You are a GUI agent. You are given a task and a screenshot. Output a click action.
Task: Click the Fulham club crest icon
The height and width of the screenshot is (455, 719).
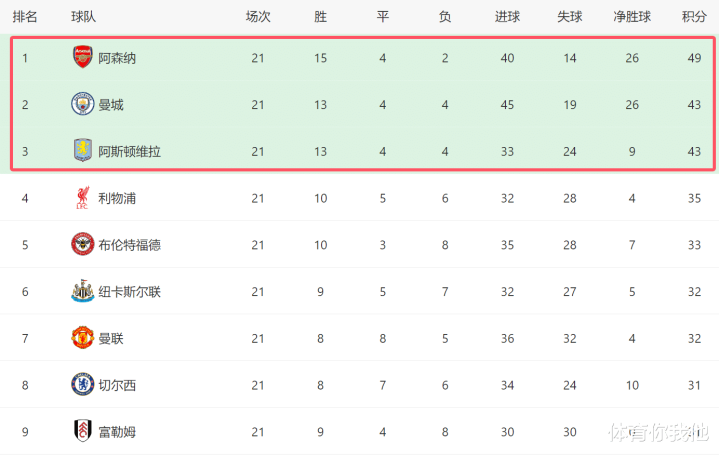pos(82,431)
